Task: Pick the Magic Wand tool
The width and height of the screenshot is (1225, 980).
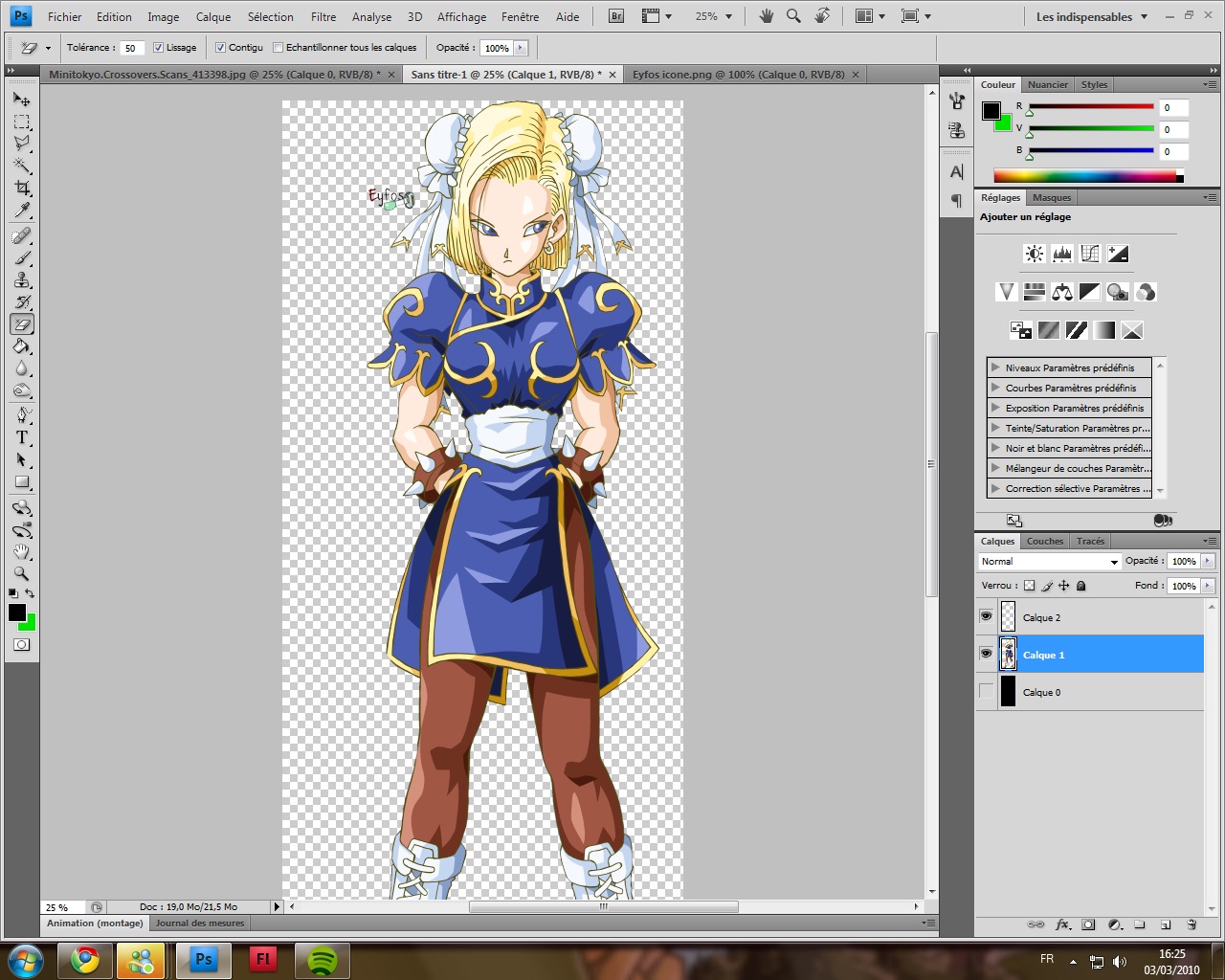Action: click(21, 166)
